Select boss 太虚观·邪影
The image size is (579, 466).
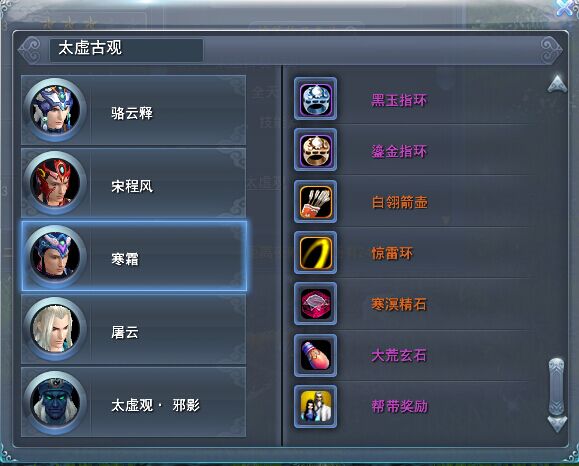(133, 402)
